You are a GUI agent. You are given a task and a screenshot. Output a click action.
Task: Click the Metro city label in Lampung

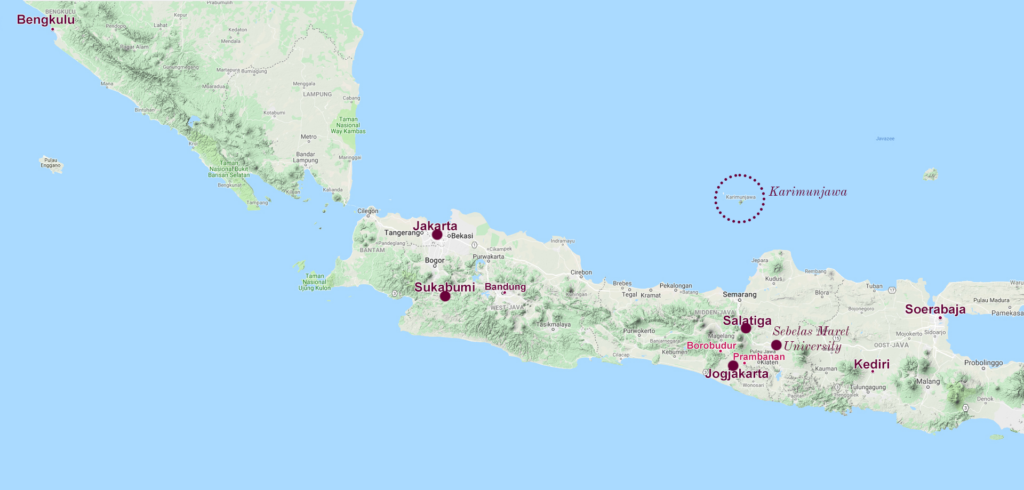click(x=308, y=137)
